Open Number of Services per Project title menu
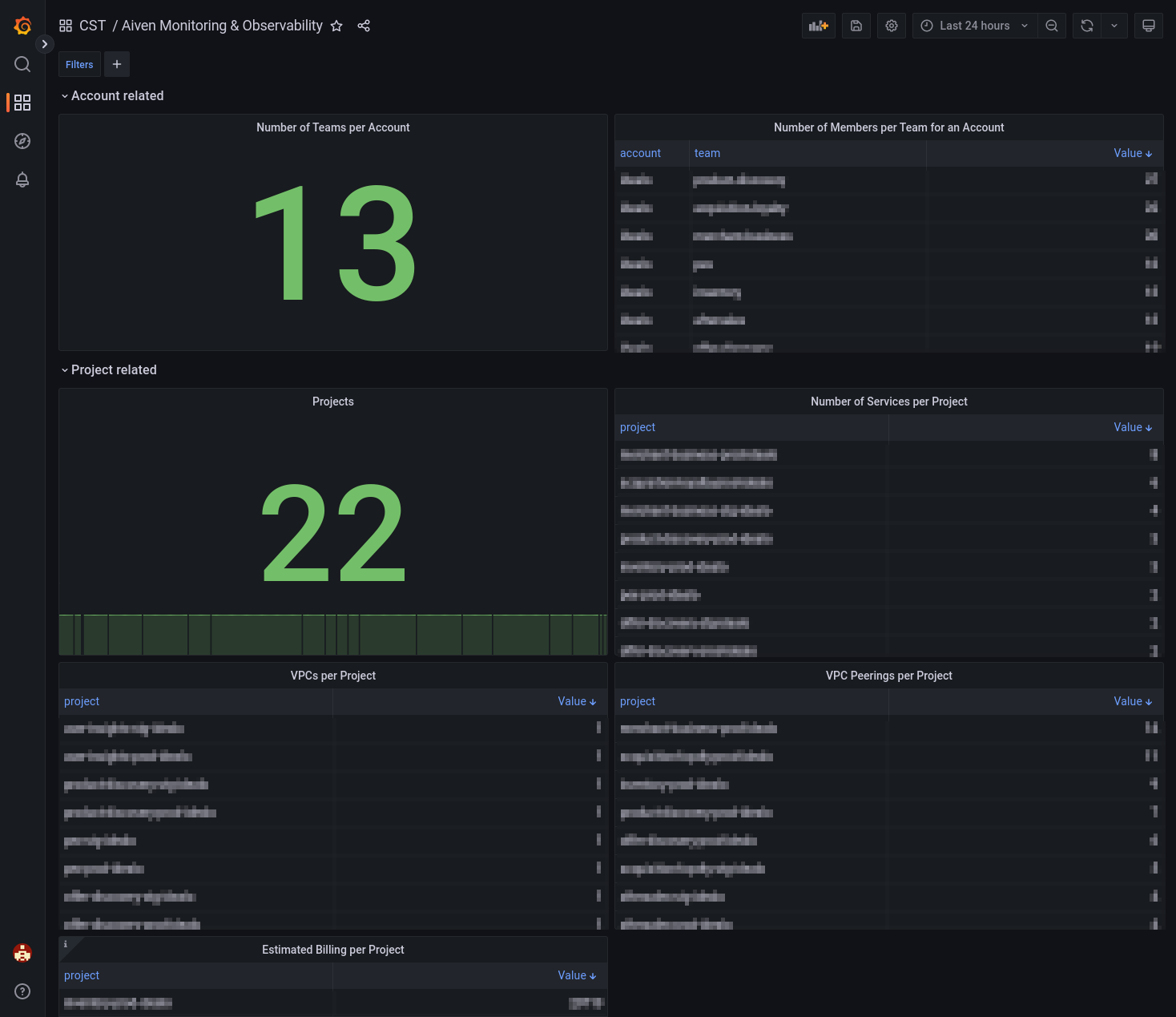The height and width of the screenshot is (1017, 1176). [x=889, y=402]
